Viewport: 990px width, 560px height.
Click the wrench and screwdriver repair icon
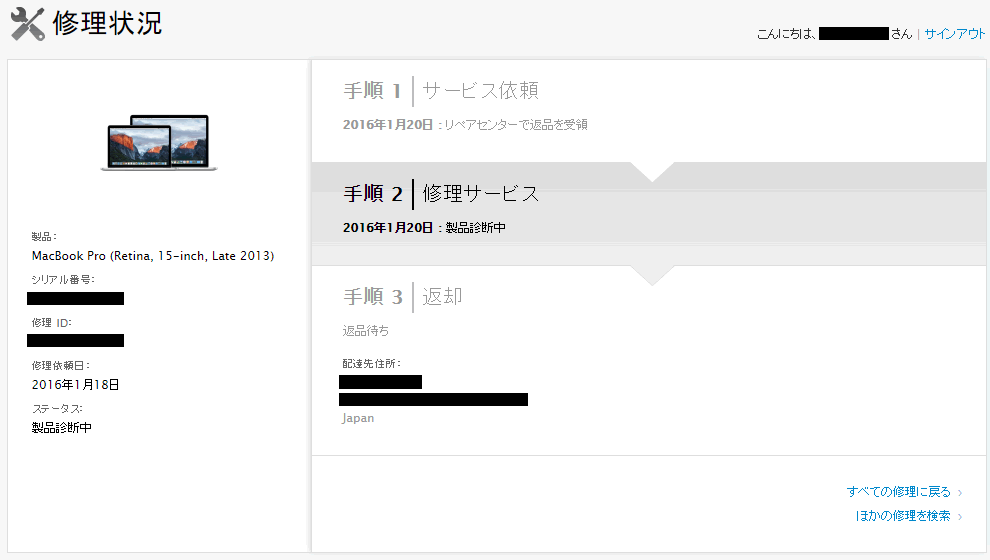coord(28,24)
